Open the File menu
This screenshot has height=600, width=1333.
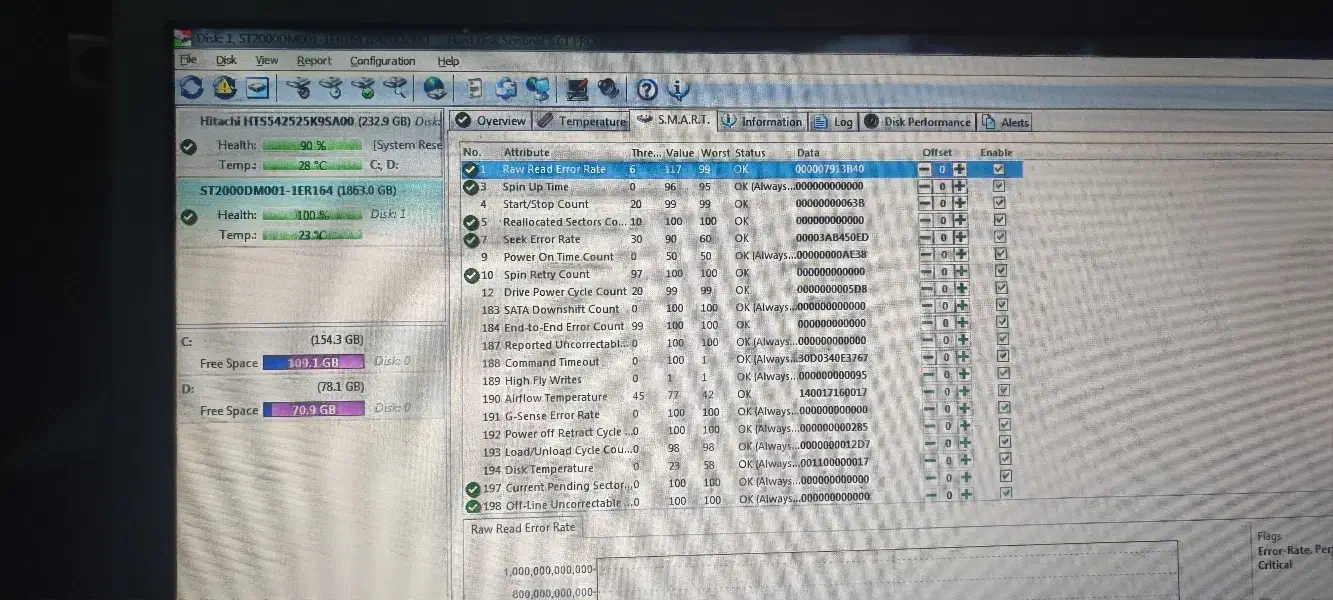coord(188,60)
